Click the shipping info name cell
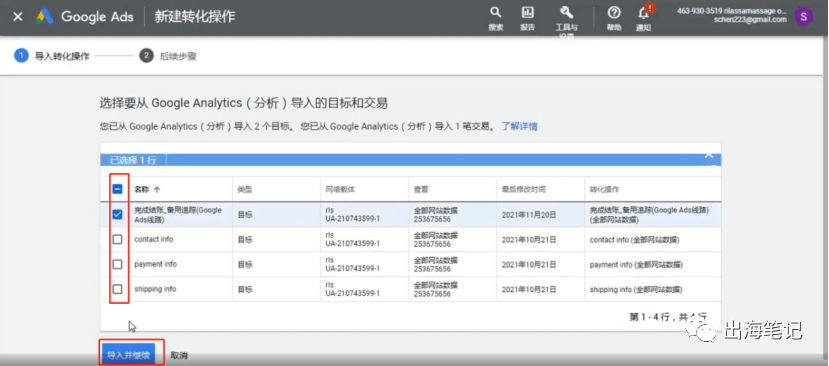829x366 pixels. [155, 289]
